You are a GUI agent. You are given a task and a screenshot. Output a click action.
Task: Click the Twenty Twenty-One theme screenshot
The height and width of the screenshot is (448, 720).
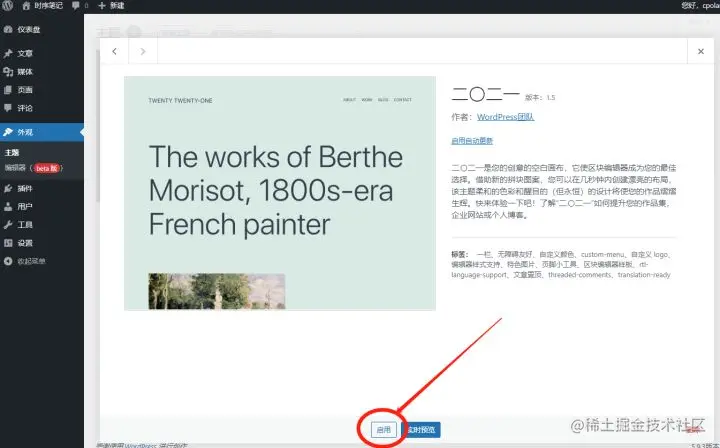(x=280, y=193)
